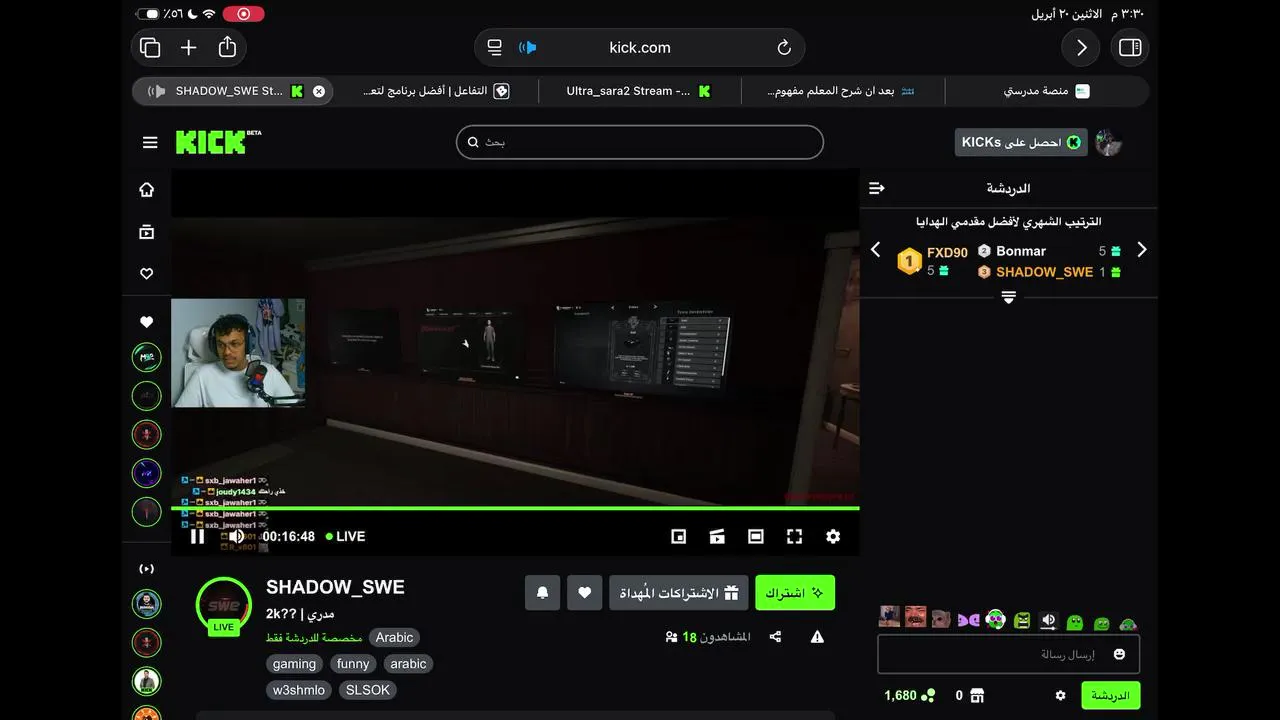The width and height of the screenshot is (1280, 720).
Task: Insert the green headphones emote
Action: click(995, 619)
